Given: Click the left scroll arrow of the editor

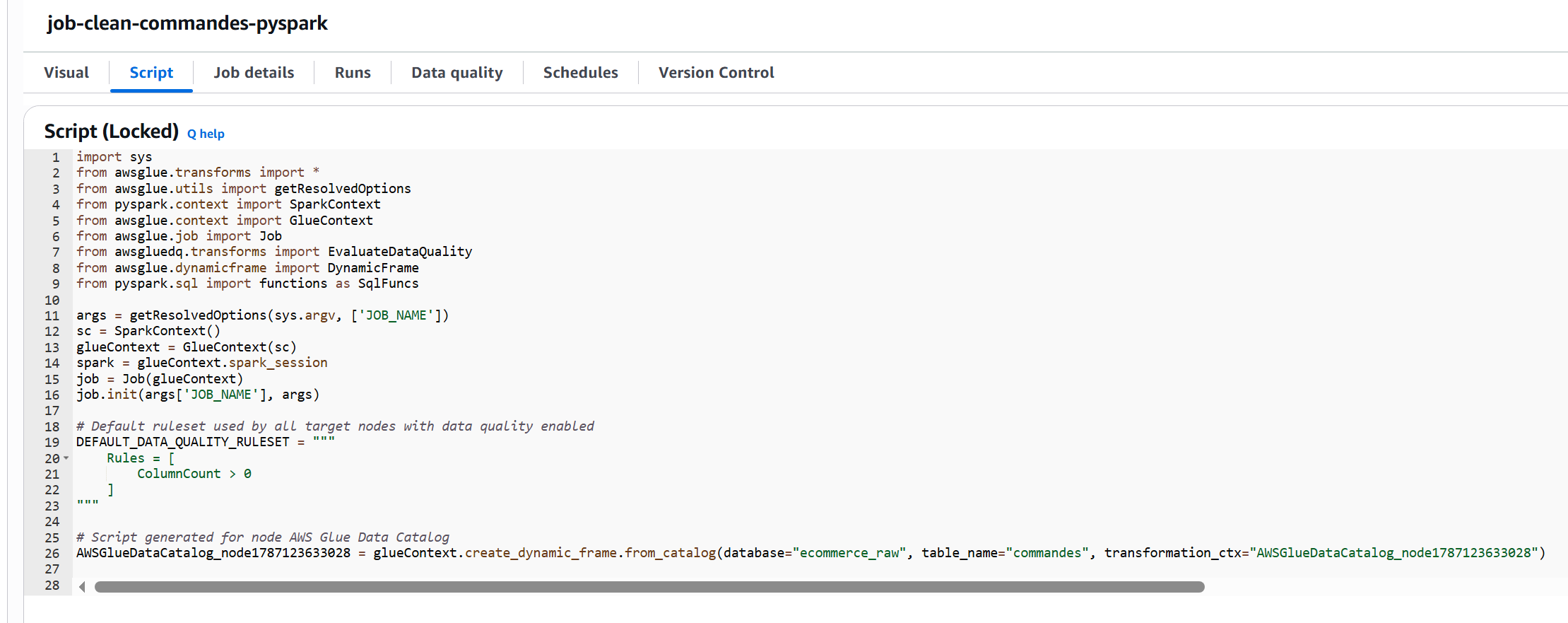Looking at the screenshot, I should [x=82, y=587].
